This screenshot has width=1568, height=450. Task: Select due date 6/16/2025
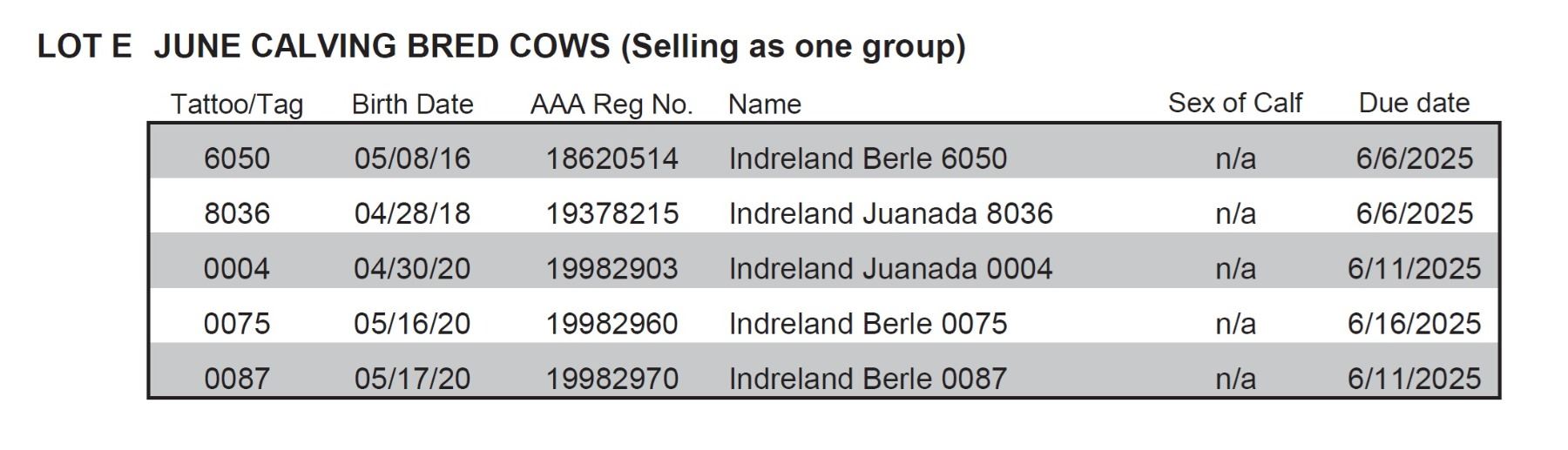pos(1414,324)
